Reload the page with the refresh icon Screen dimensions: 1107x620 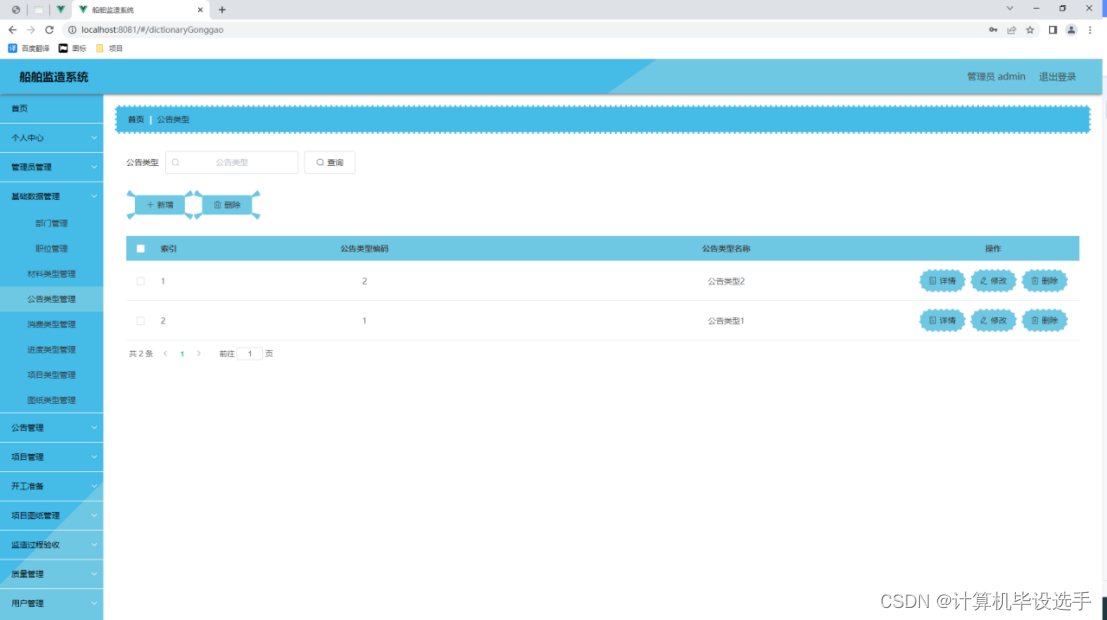(x=49, y=30)
